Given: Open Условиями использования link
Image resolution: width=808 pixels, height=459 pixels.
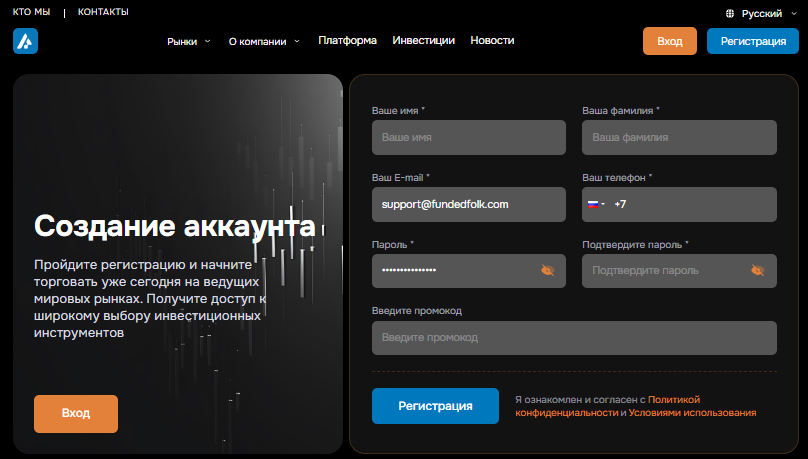Looking at the screenshot, I should coord(692,413).
